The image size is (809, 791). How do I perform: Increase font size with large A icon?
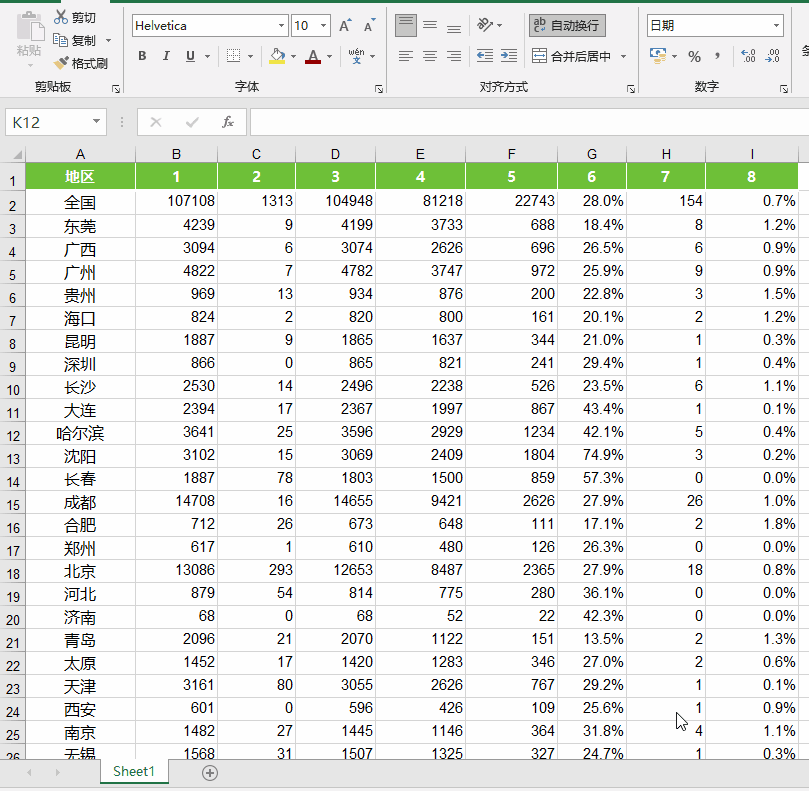point(345,25)
